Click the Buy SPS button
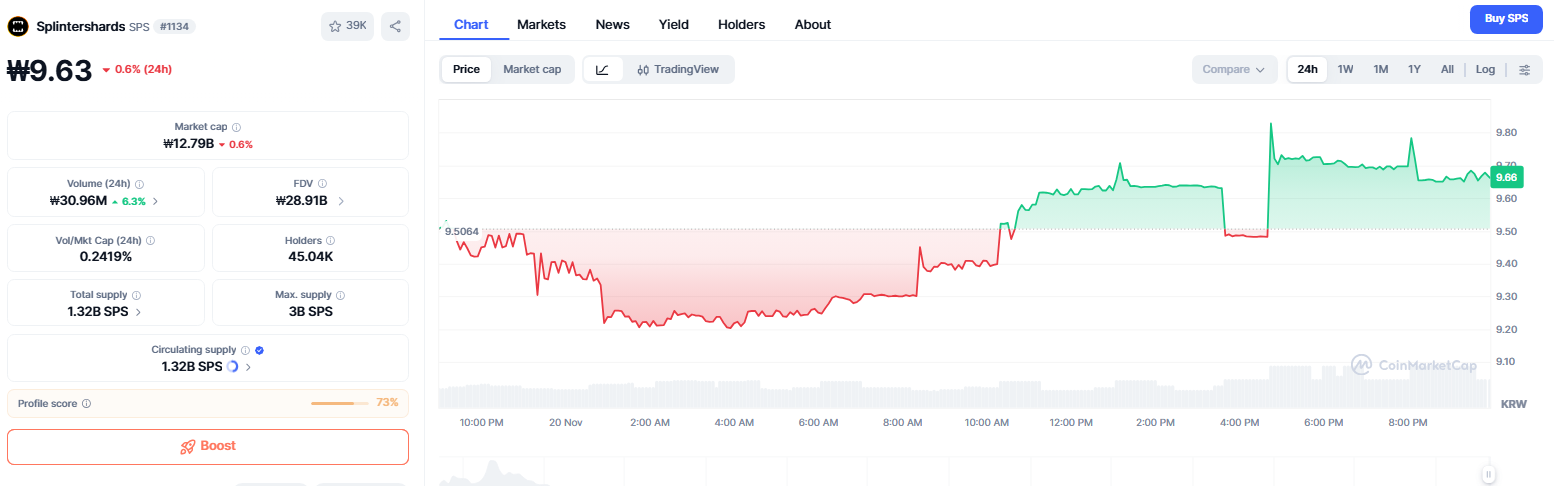Screen dimensions: 1554x486 1506,19
